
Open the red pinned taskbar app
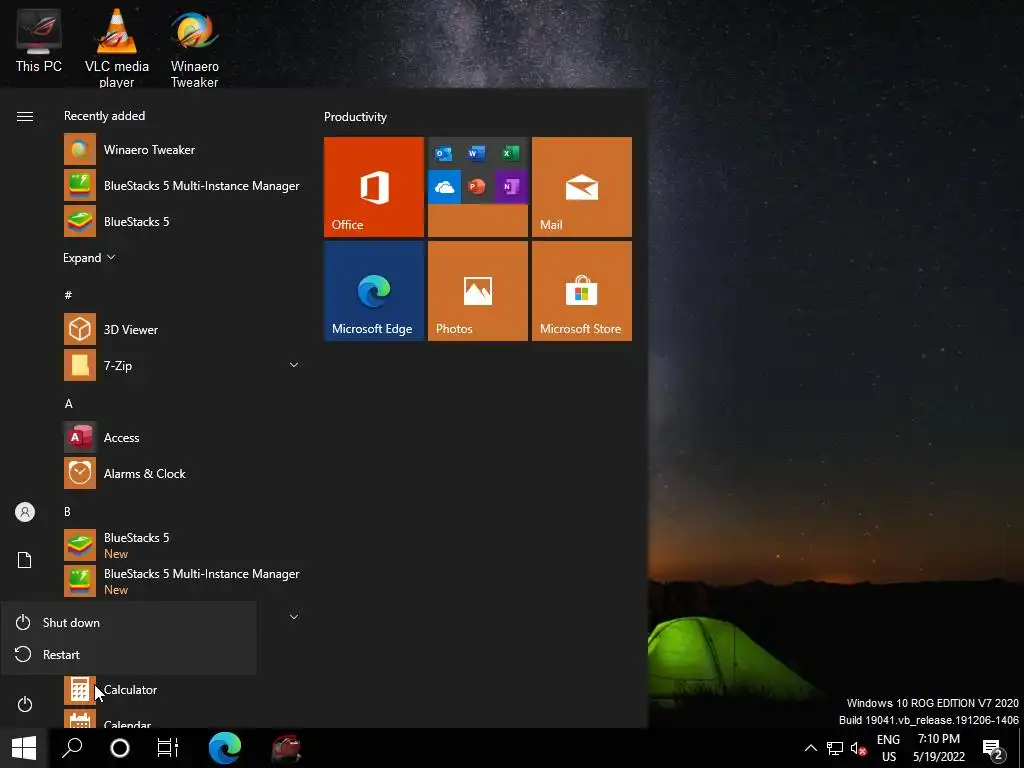285,748
